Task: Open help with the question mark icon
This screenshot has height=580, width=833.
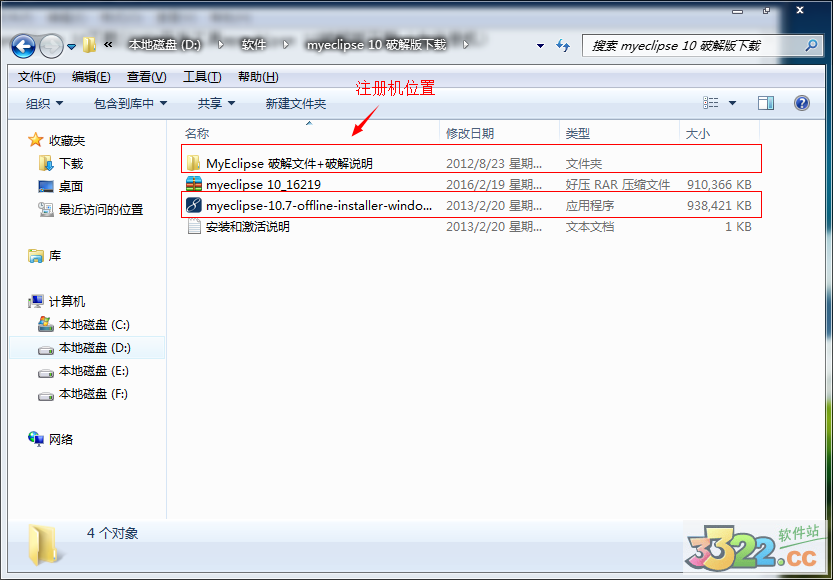Action: point(802,103)
